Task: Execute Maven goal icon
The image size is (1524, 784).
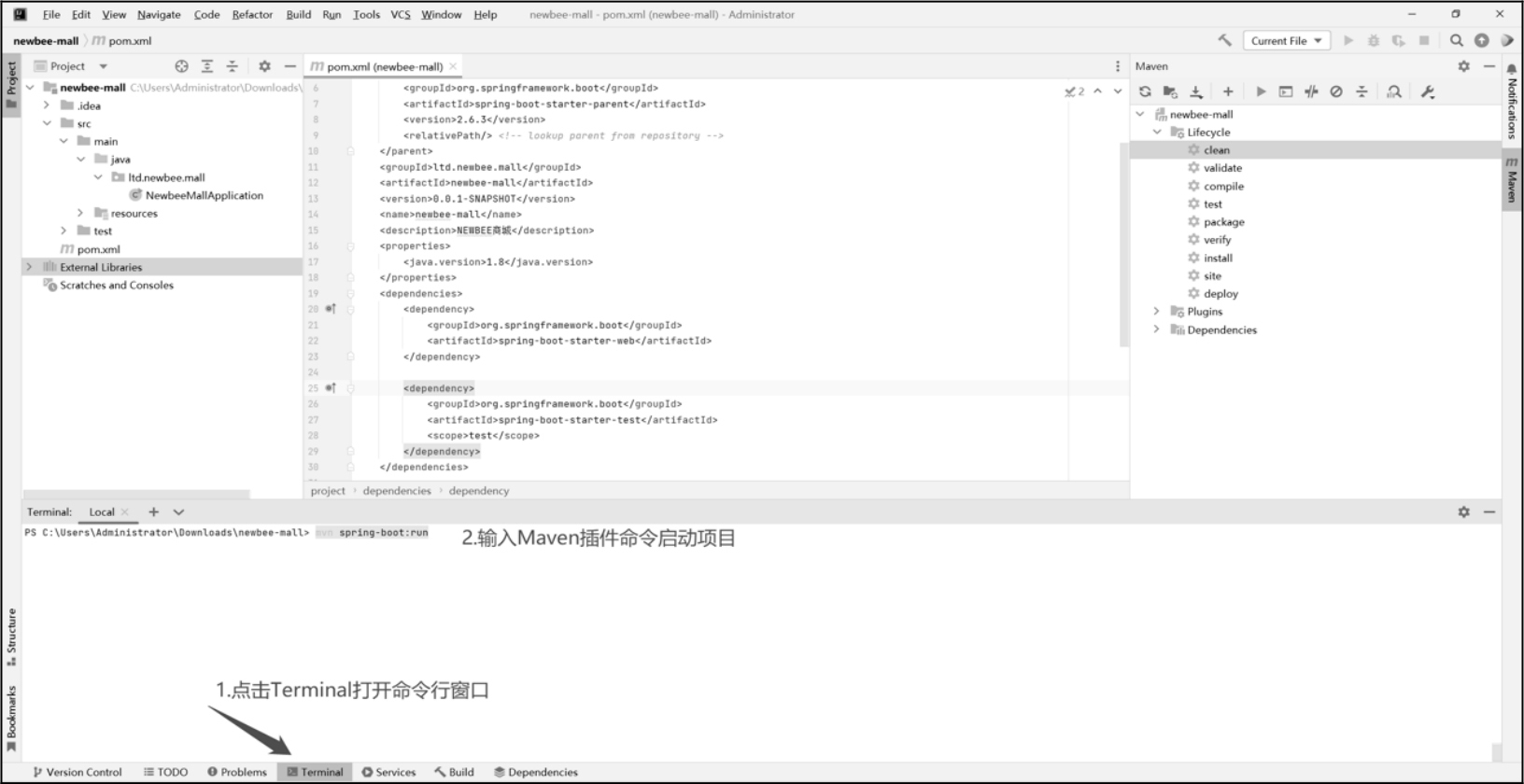Action: coord(1286,91)
